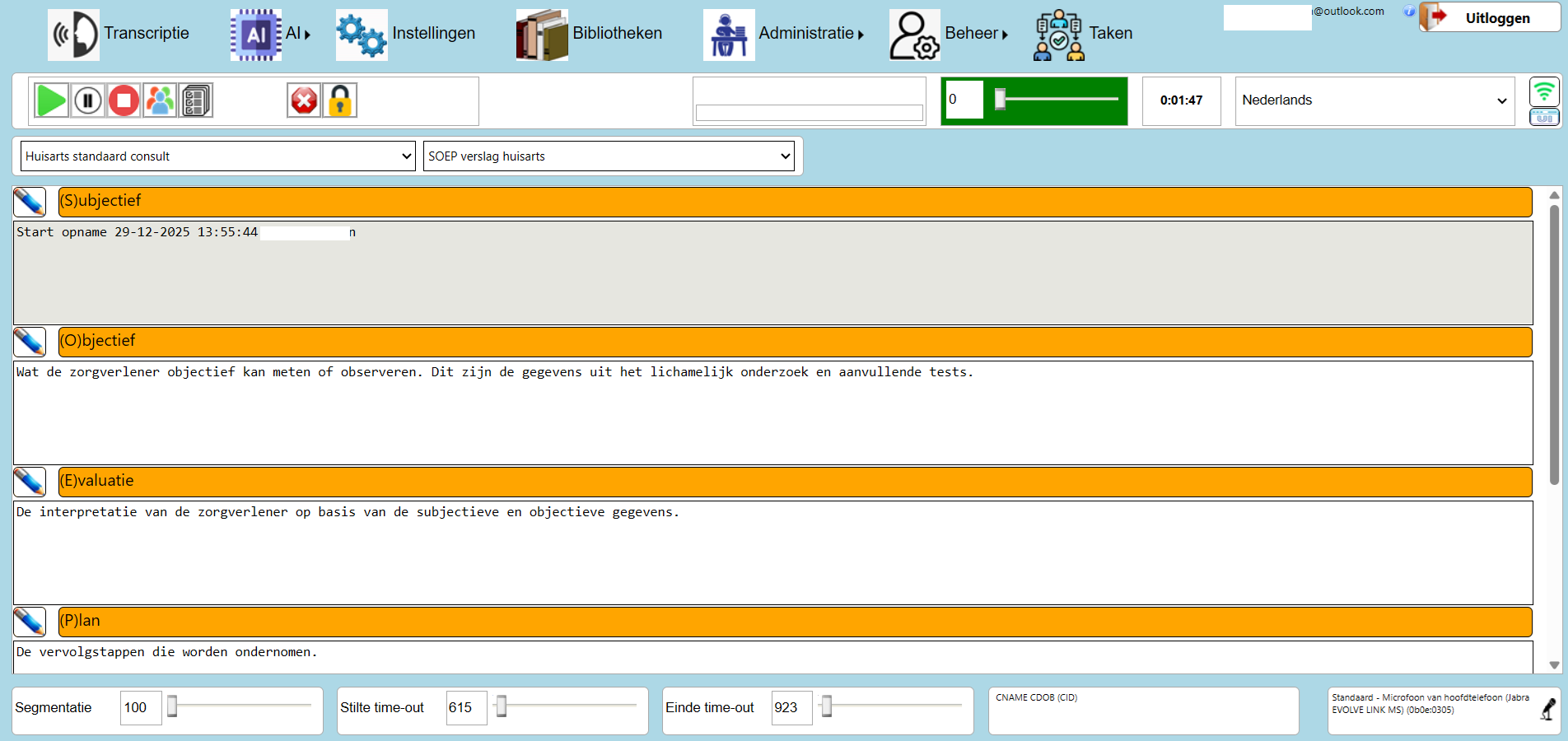The image size is (1568, 741).
Task: Click the Segmentatie slider handle
Action: click(x=172, y=706)
